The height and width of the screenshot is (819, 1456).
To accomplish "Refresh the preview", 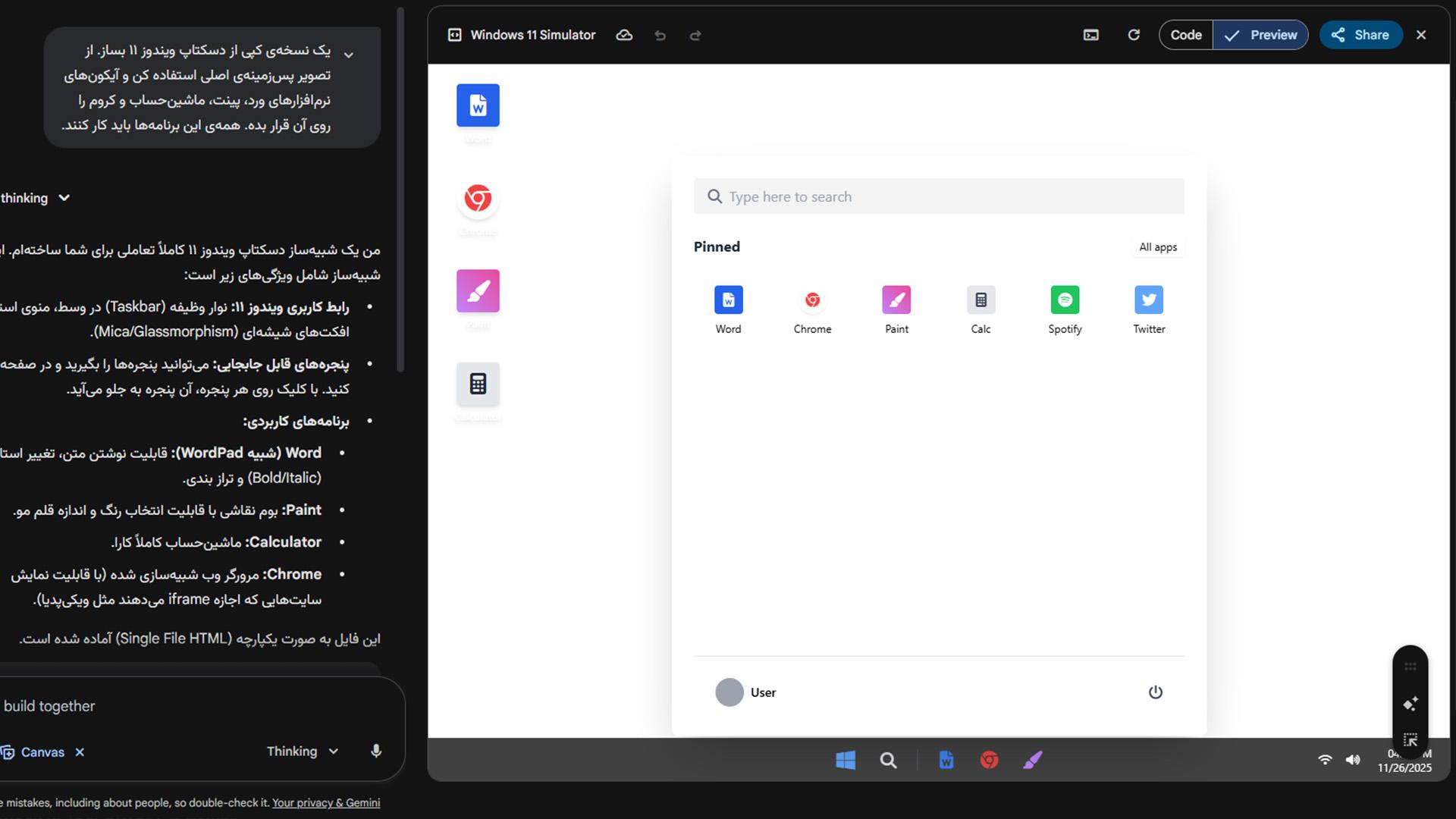I will coord(1134,35).
